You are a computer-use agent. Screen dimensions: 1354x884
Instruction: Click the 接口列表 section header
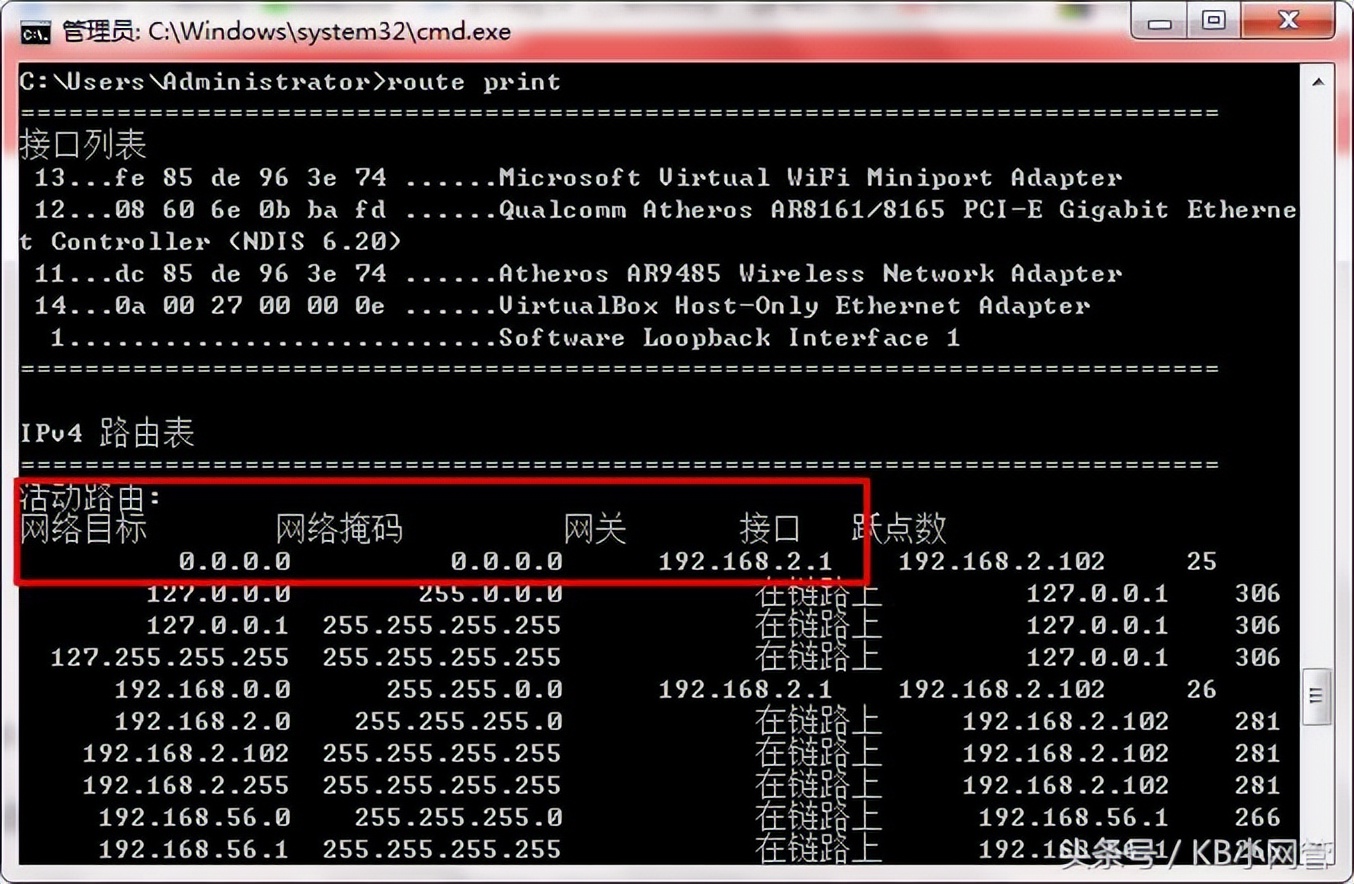[x=82, y=144]
